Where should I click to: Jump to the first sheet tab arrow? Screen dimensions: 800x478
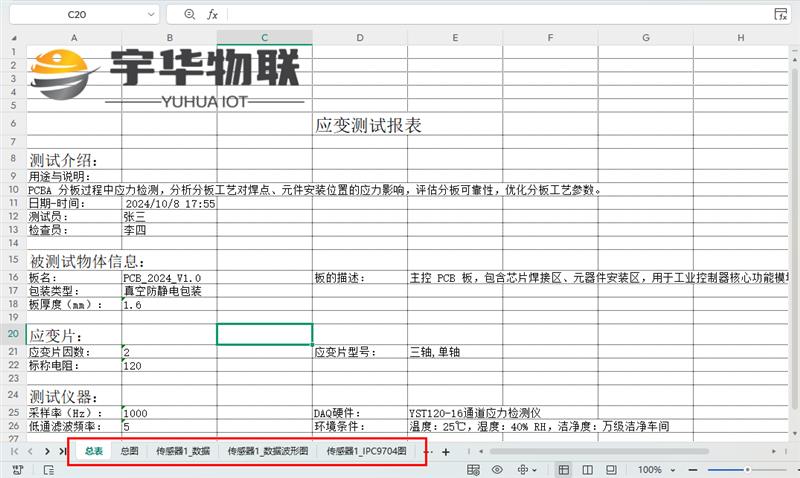[14, 452]
